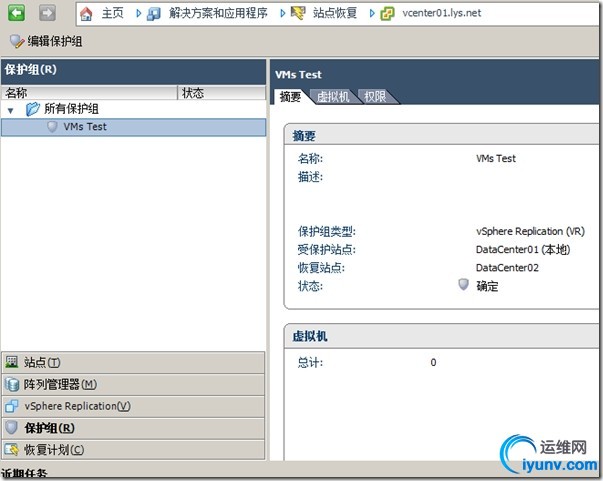Click the VMs Test panel title
603x481 pixels.
coord(298,75)
